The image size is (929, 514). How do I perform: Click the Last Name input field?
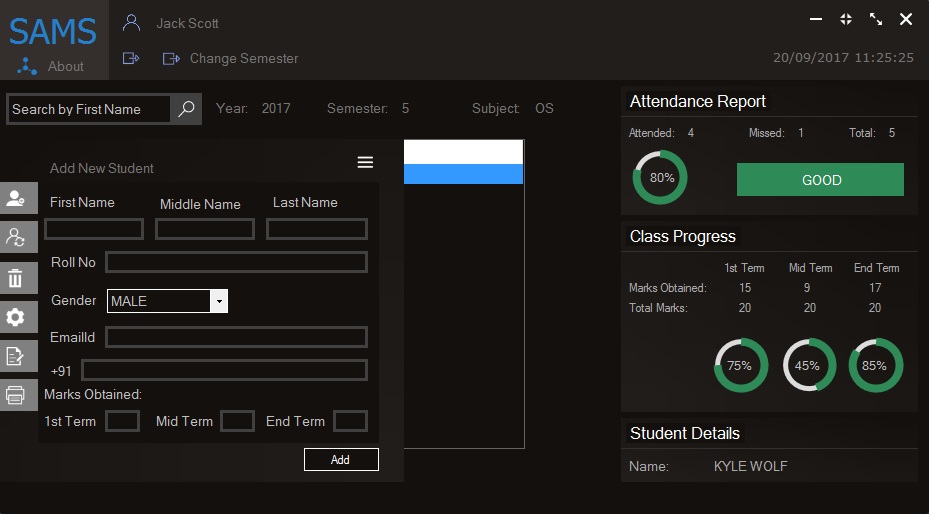click(316, 229)
